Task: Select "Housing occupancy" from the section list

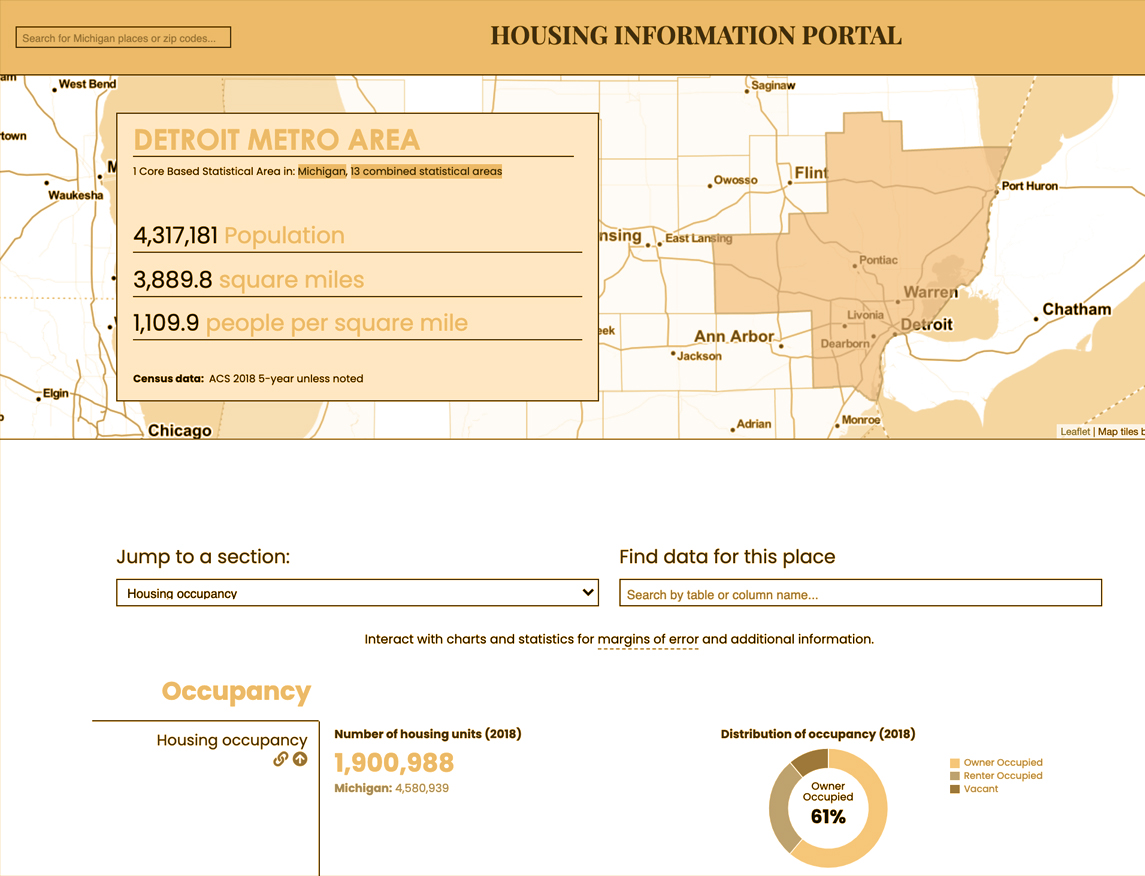Action: [357, 592]
